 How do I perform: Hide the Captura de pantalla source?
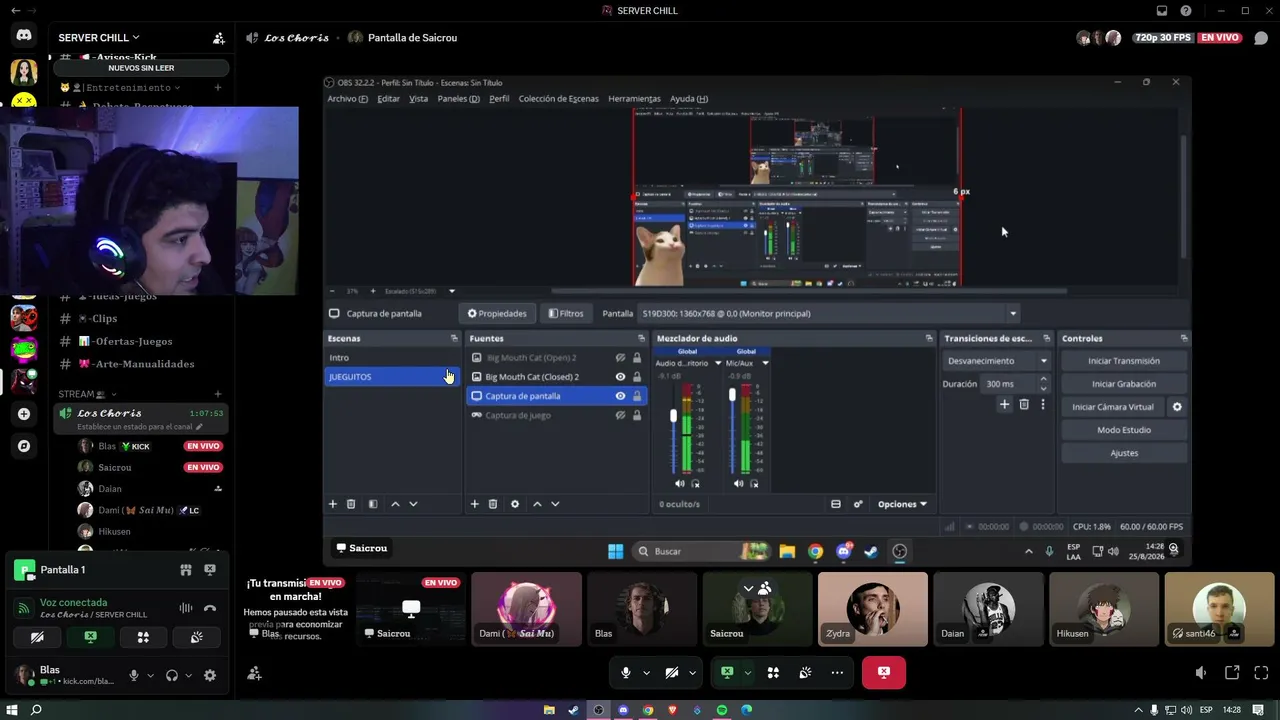click(x=620, y=396)
